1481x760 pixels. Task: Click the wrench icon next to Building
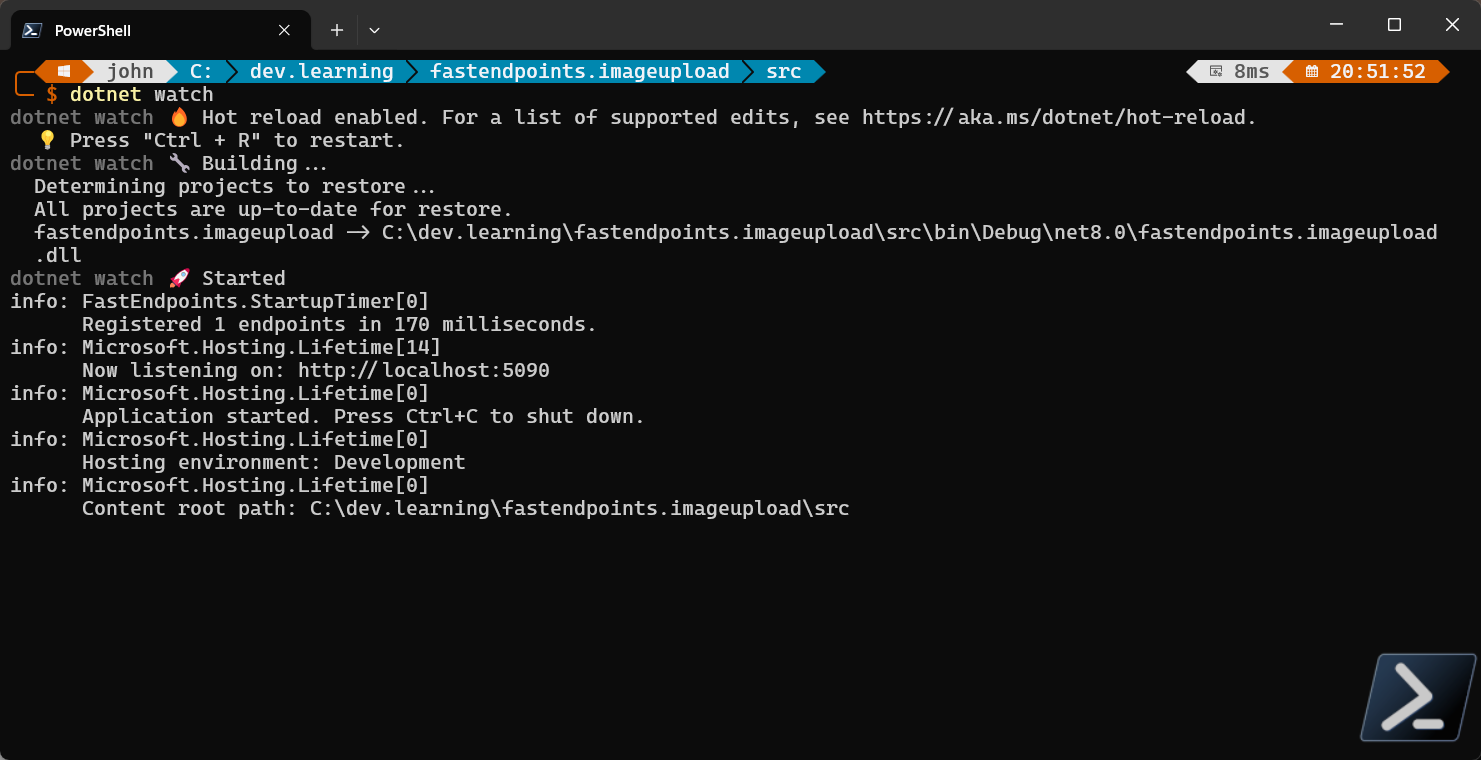tap(179, 163)
